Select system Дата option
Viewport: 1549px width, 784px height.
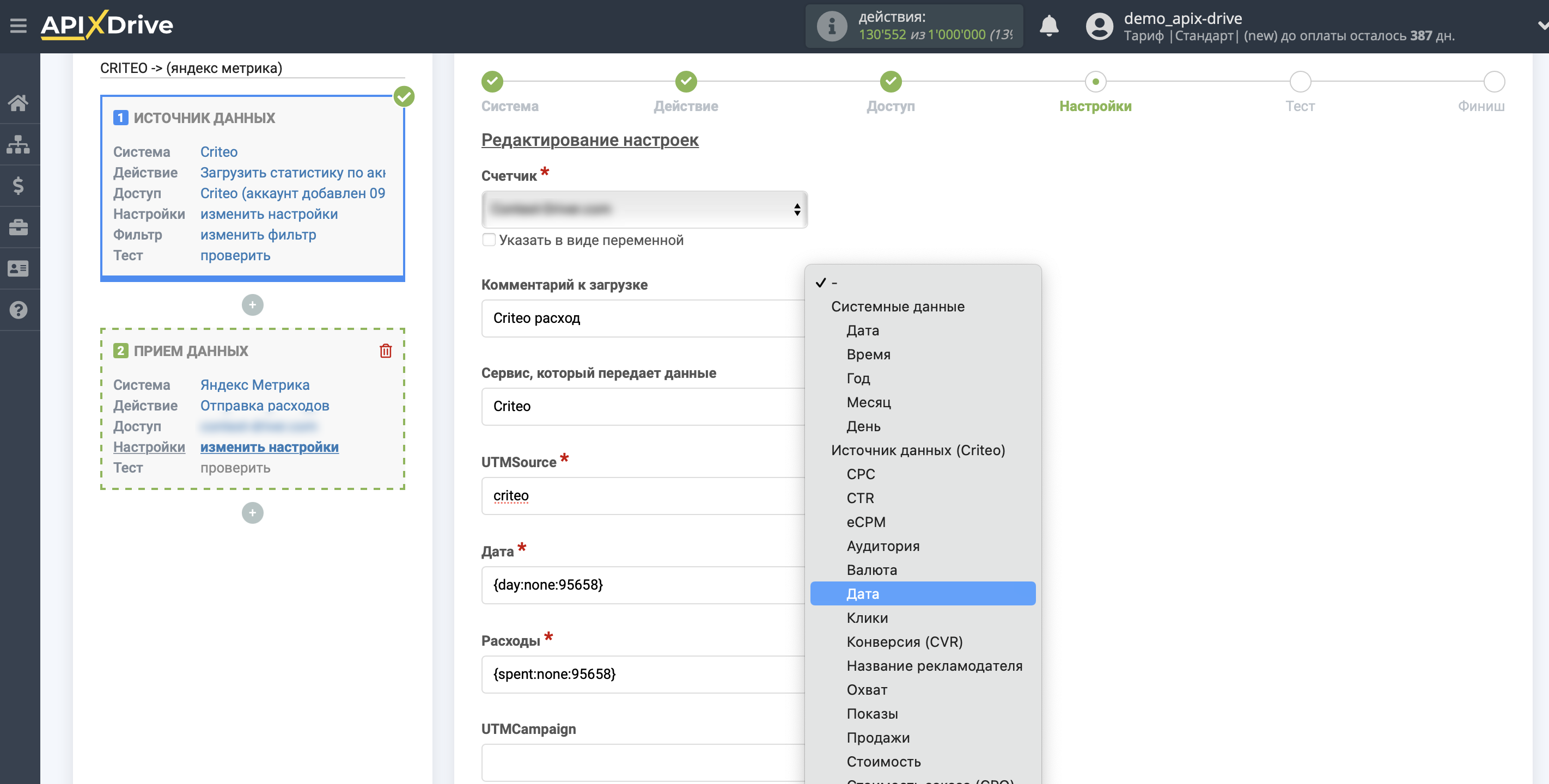coord(923,330)
